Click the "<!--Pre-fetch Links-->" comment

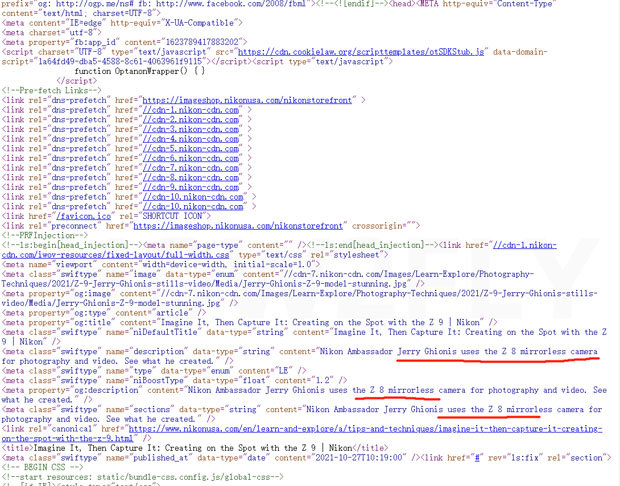pos(51,91)
